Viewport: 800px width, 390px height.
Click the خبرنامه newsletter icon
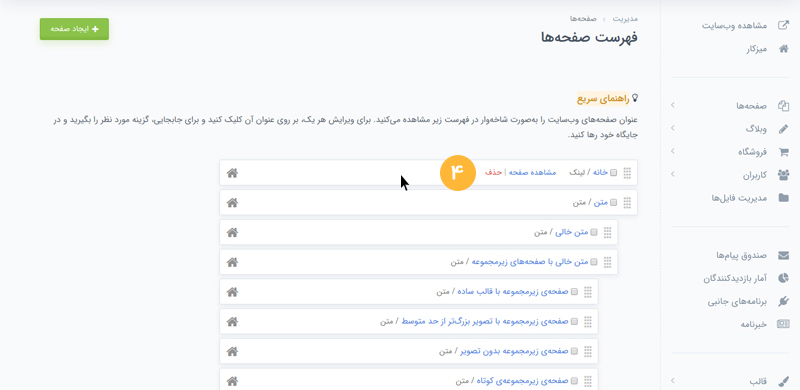point(783,324)
